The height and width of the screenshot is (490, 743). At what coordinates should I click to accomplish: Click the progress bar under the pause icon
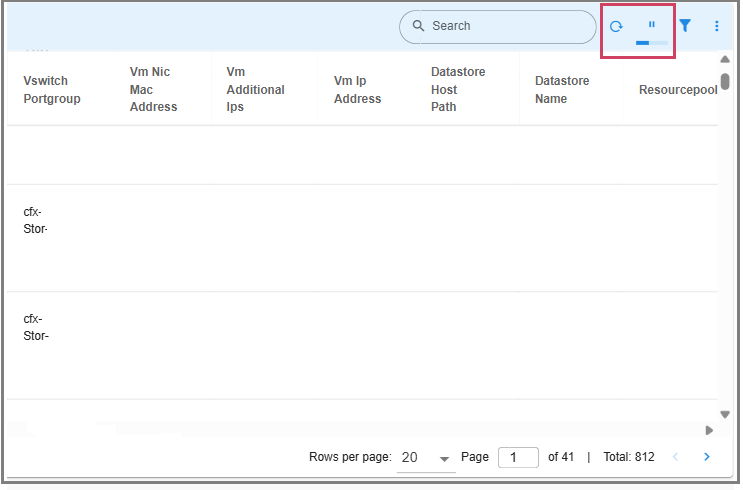click(652, 43)
